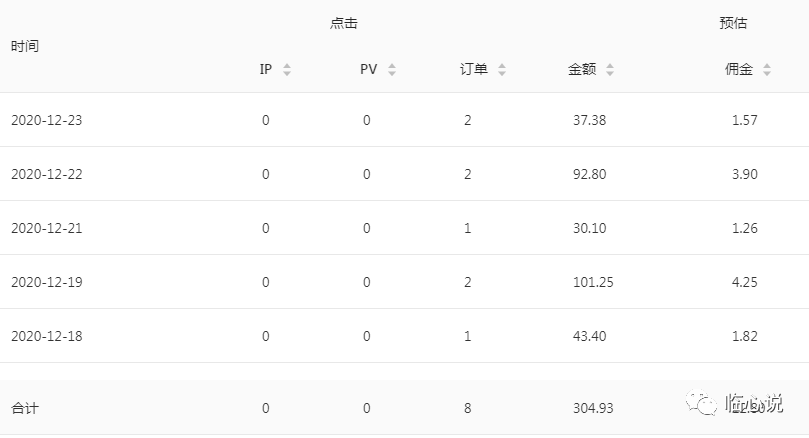Click the total amount 304.93 cell

[x=593, y=408]
